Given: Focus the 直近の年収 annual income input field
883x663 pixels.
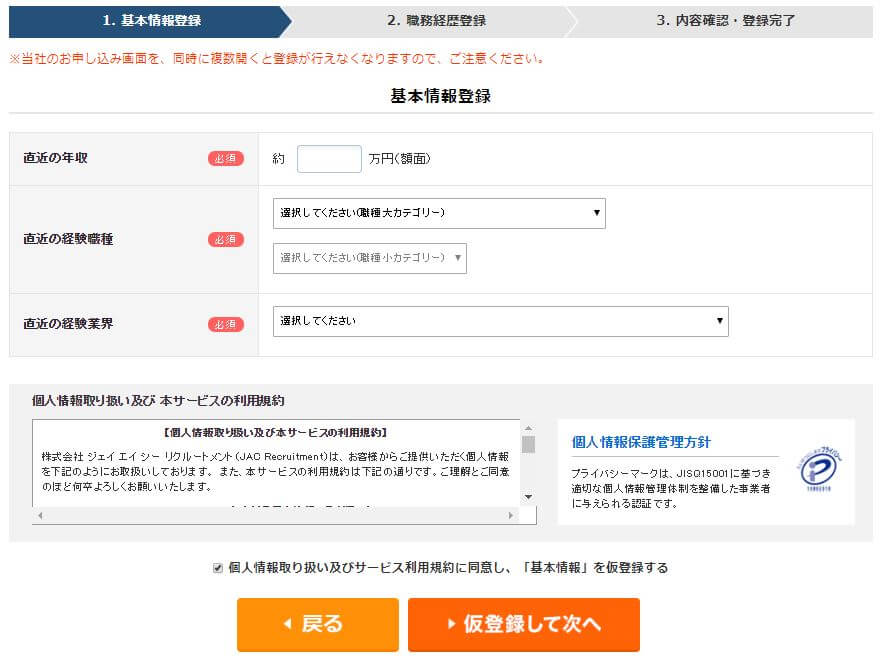Looking at the screenshot, I should 329,159.
